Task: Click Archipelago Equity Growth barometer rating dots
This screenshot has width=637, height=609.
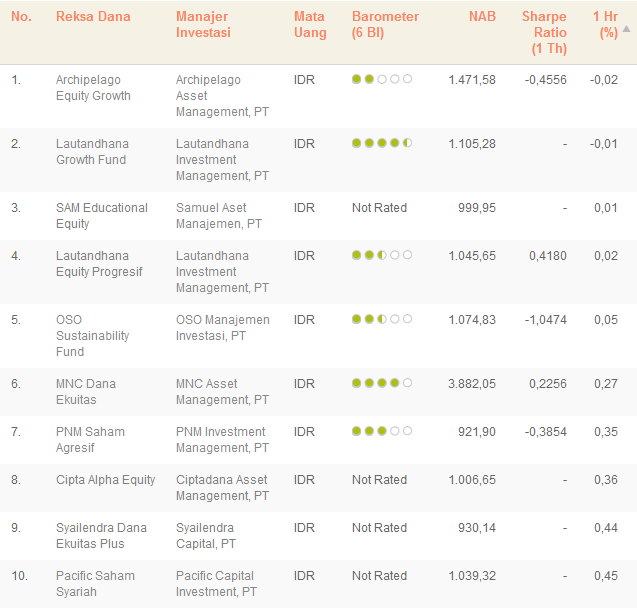Action: point(381,80)
